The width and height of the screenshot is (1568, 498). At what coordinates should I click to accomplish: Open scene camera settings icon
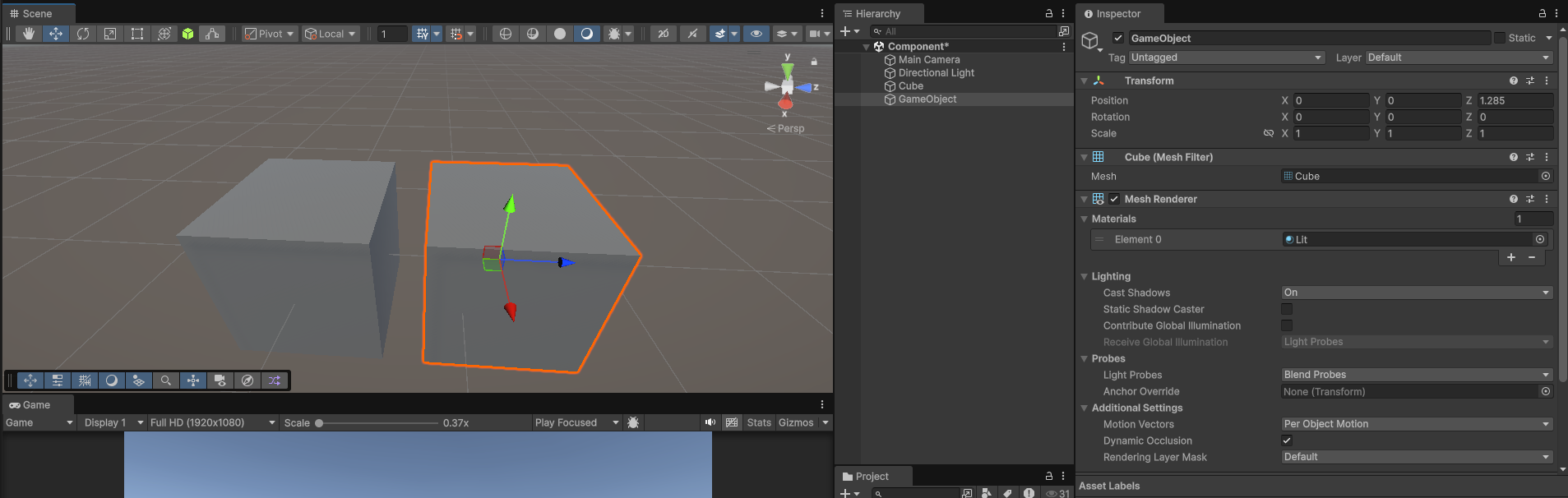click(x=814, y=34)
